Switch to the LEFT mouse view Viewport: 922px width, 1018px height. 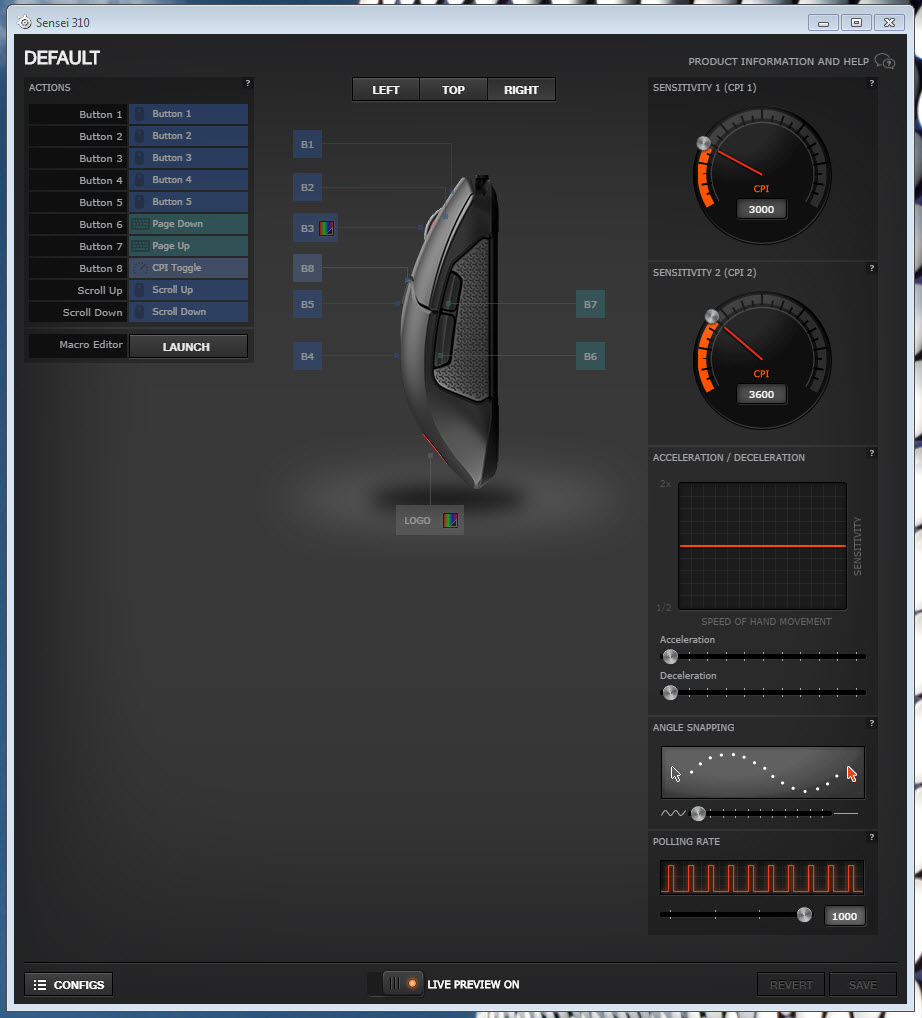(x=386, y=90)
